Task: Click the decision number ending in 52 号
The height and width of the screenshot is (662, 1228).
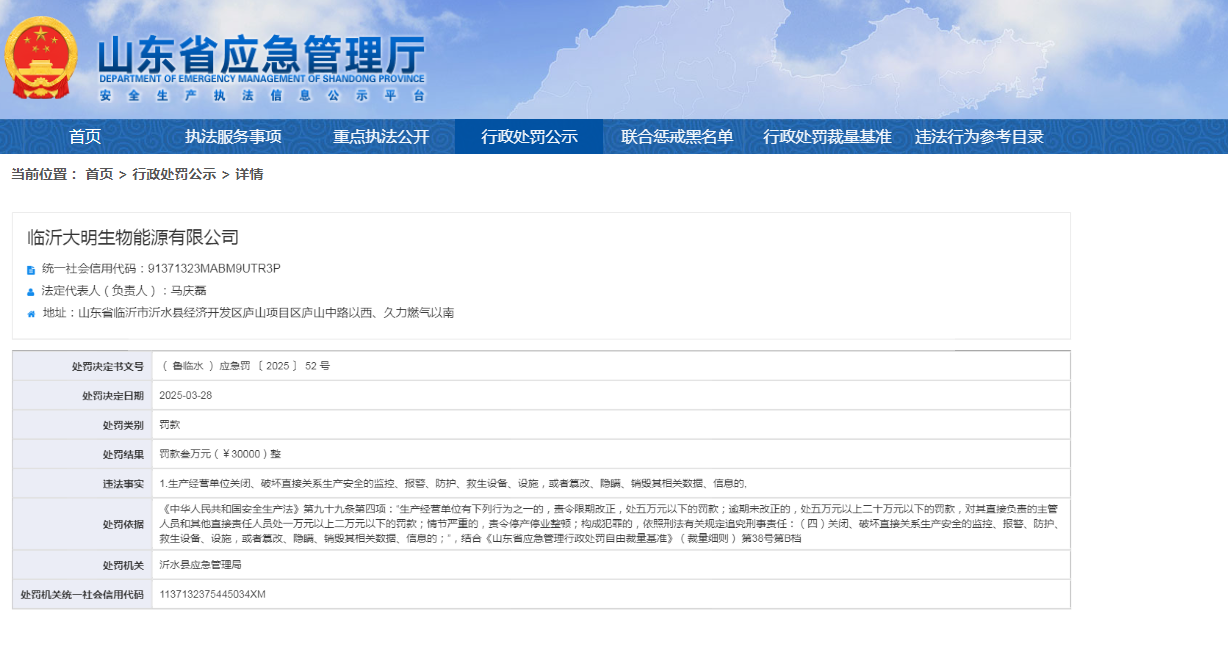Action: coord(244,366)
